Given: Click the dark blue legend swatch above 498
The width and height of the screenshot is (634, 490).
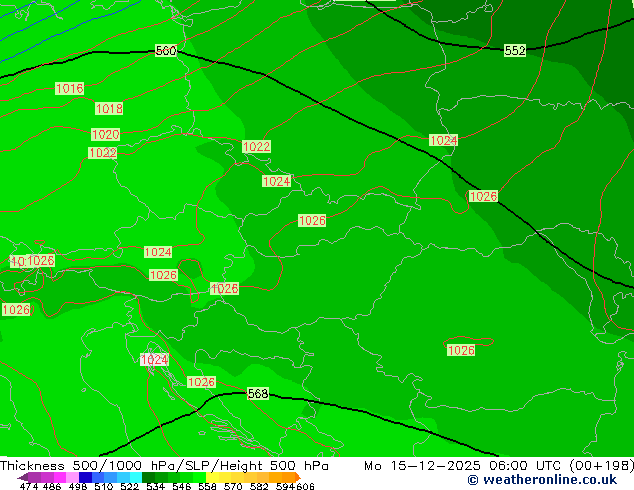Looking at the screenshot, I should pos(85,477).
